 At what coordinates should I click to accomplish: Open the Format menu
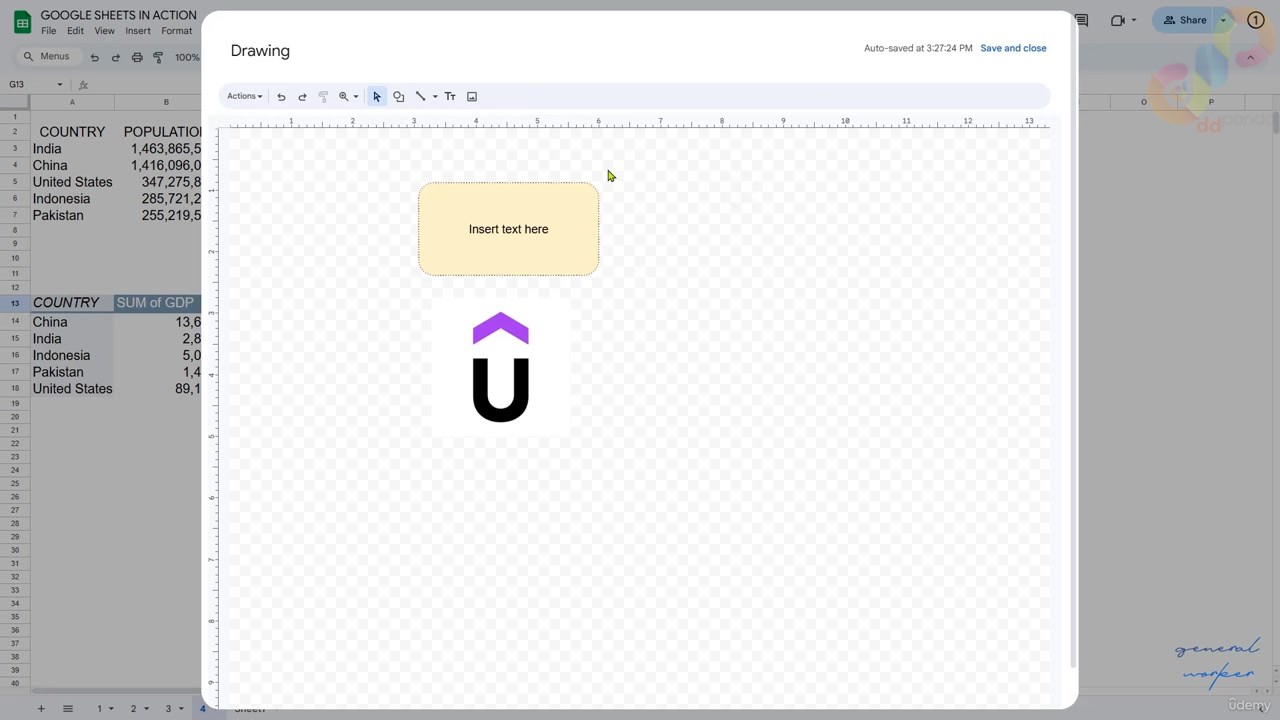click(176, 31)
